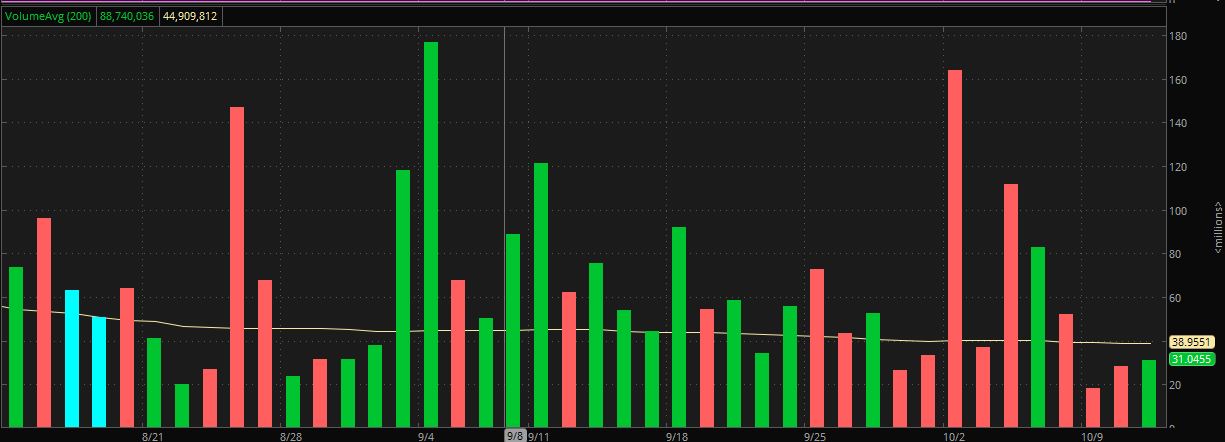Click the VolumeAvg (200) study label
Viewport: 1225px width, 442px height.
click(x=48, y=16)
